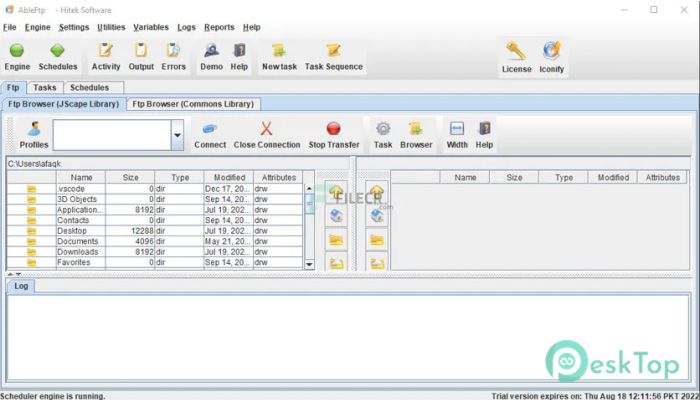The height and width of the screenshot is (400, 700).
Task: Click the local path C:\Users\afaqk
Action: [x=34, y=164]
